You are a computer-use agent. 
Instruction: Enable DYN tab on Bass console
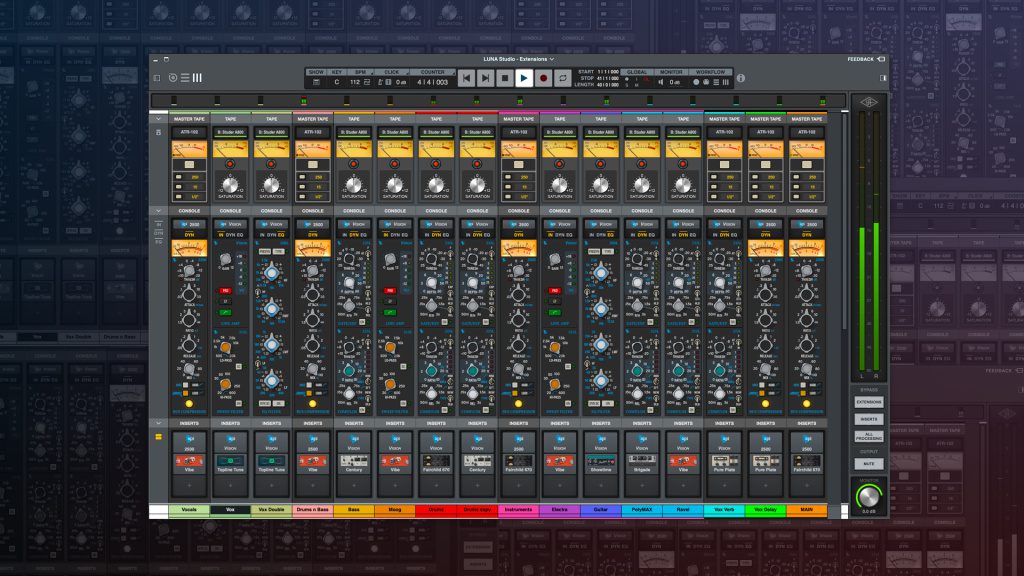pos(353,234)
